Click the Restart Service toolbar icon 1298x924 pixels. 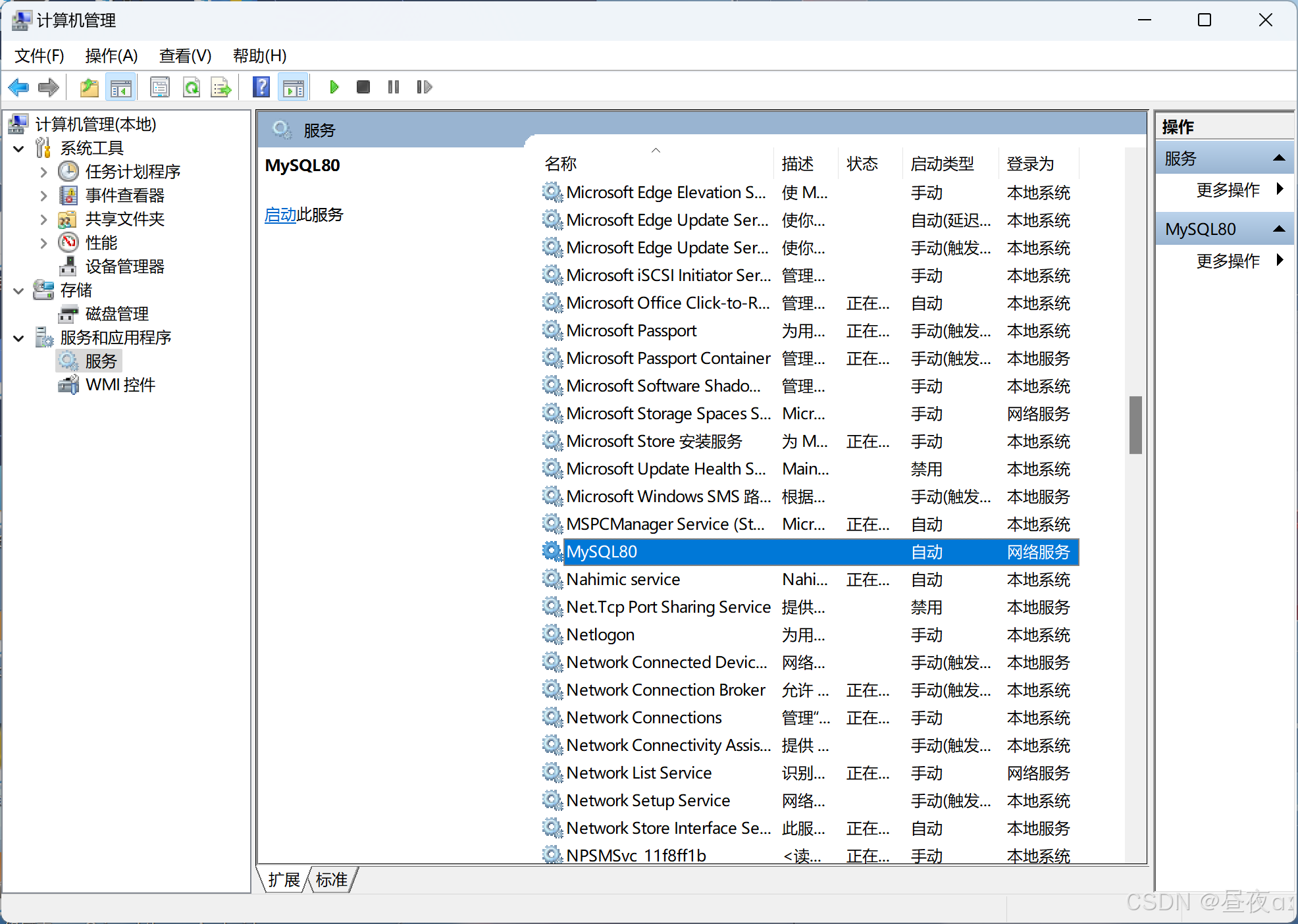(424, 87)
